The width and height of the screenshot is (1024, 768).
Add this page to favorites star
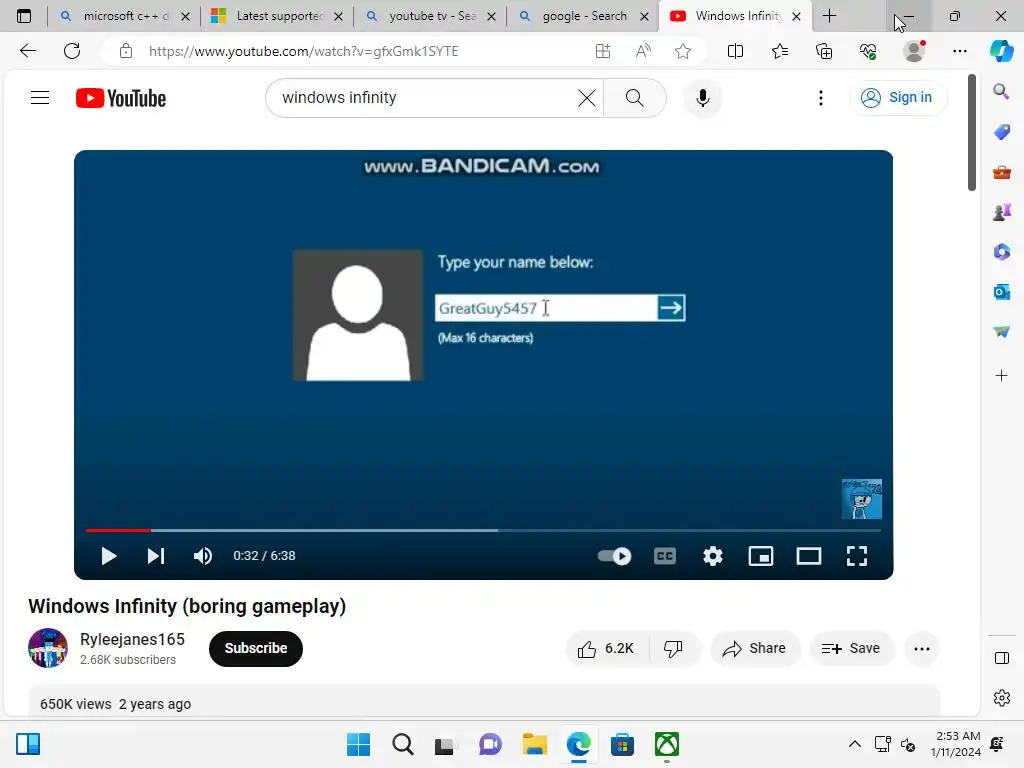[x=683, y=51]
